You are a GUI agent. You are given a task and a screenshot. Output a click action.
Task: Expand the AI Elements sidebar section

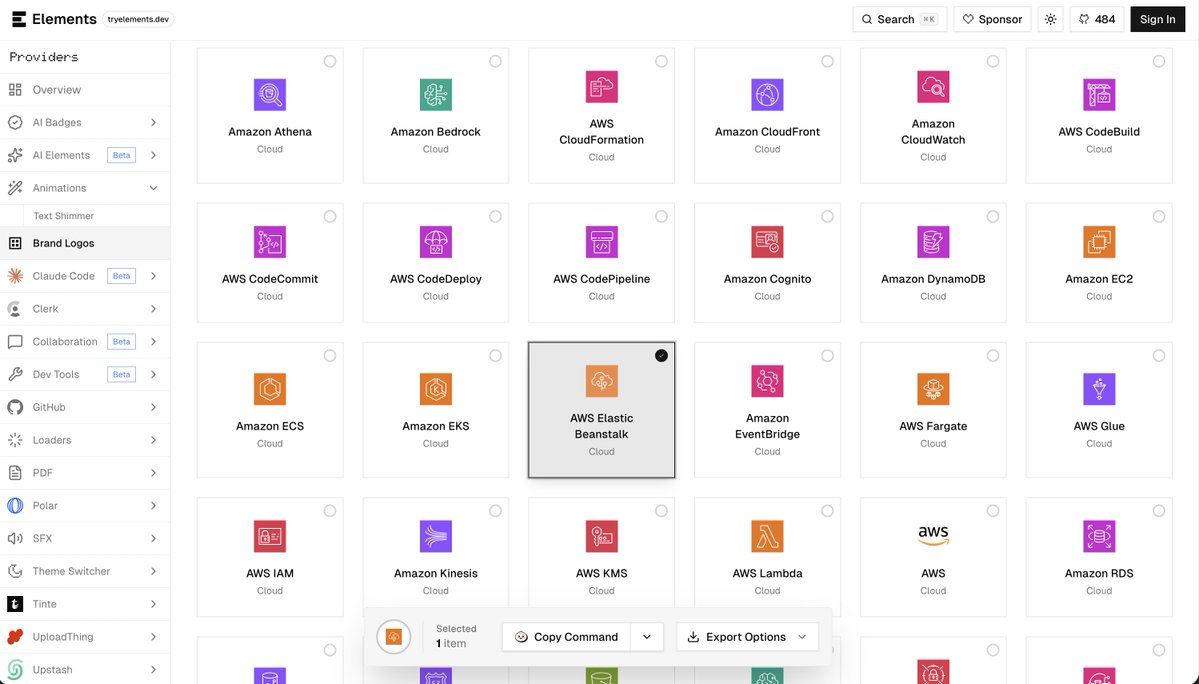[x=154, y=155]
